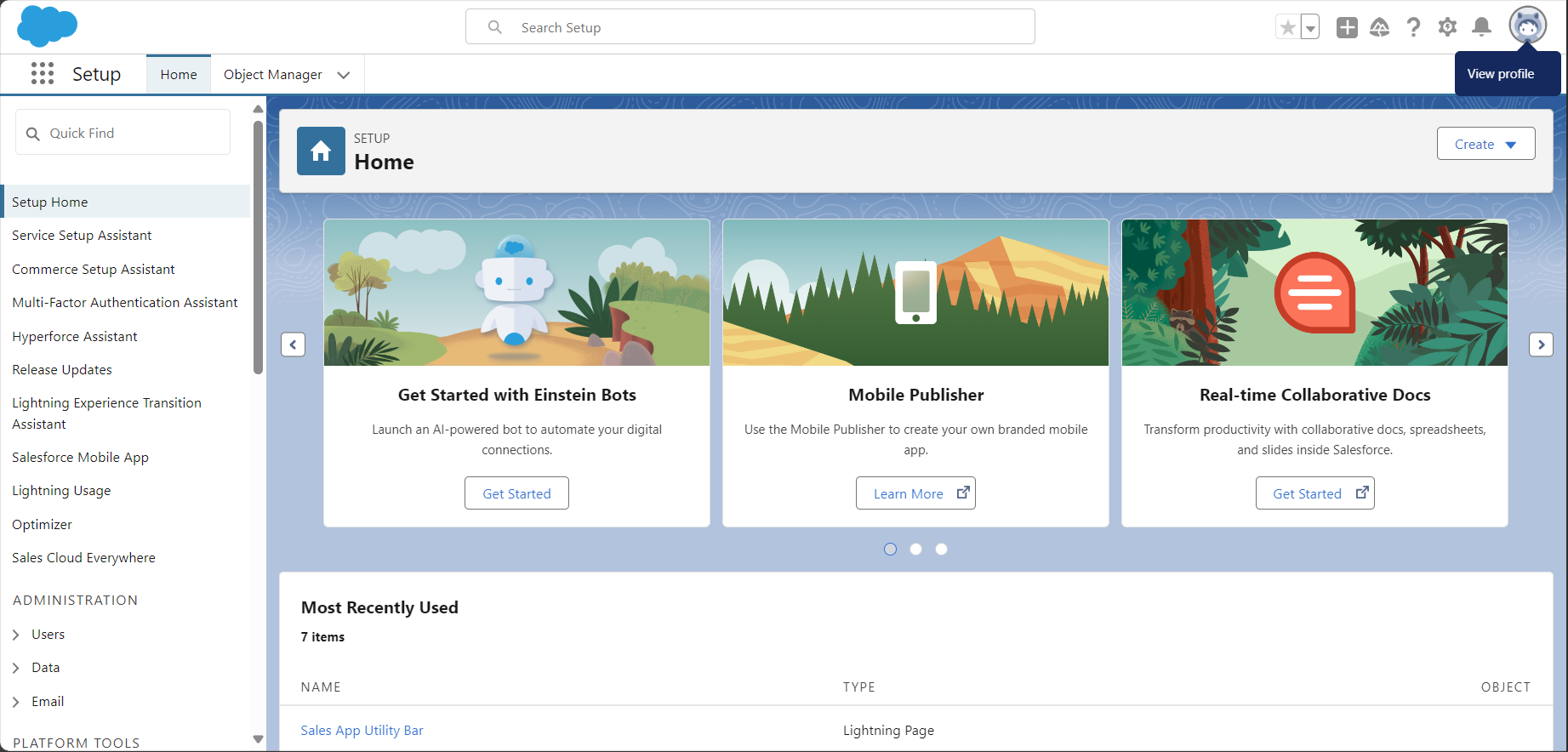Click Get Started for Real-time Collaborative Docs
The height and width of the screenshot is (752, 1568).
(x=1314, y=493)
